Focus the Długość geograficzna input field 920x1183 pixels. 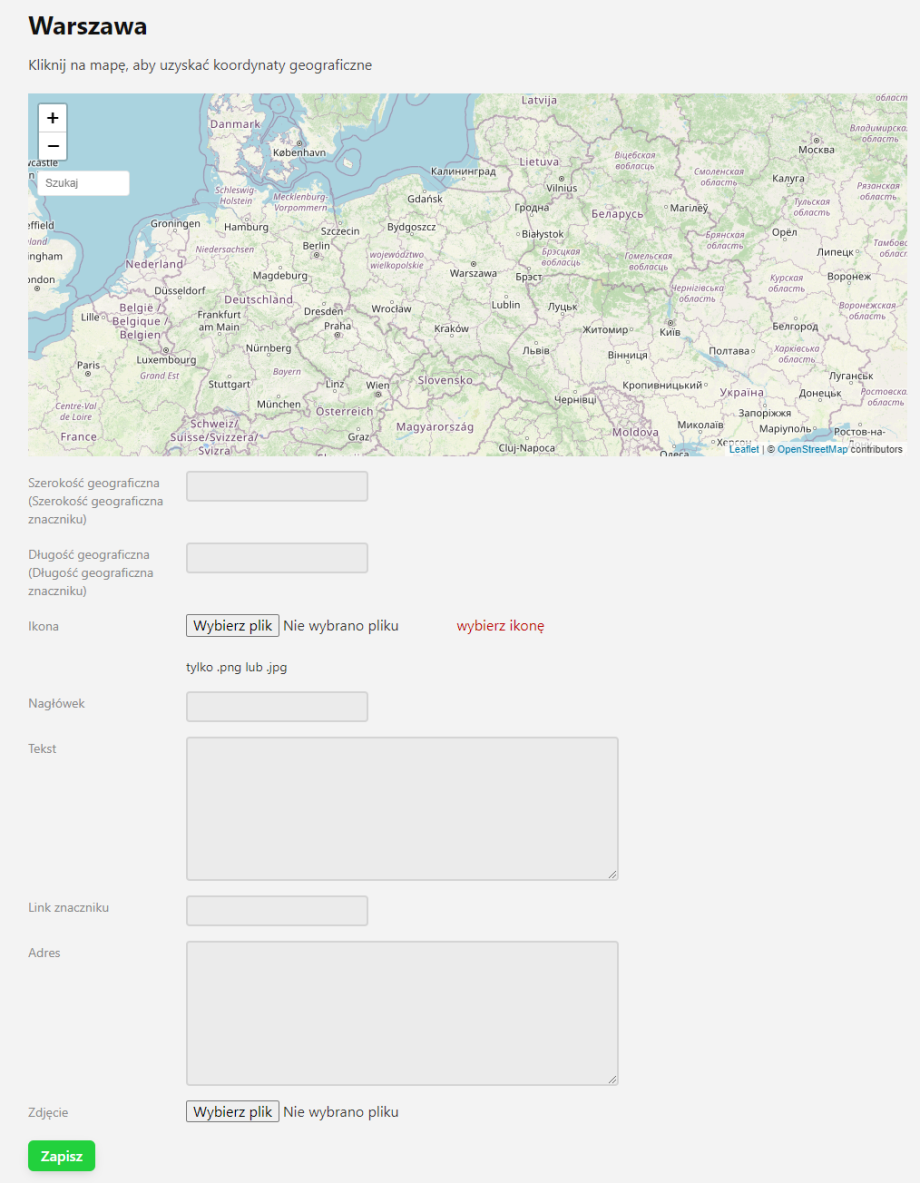[x=277, y=558]
